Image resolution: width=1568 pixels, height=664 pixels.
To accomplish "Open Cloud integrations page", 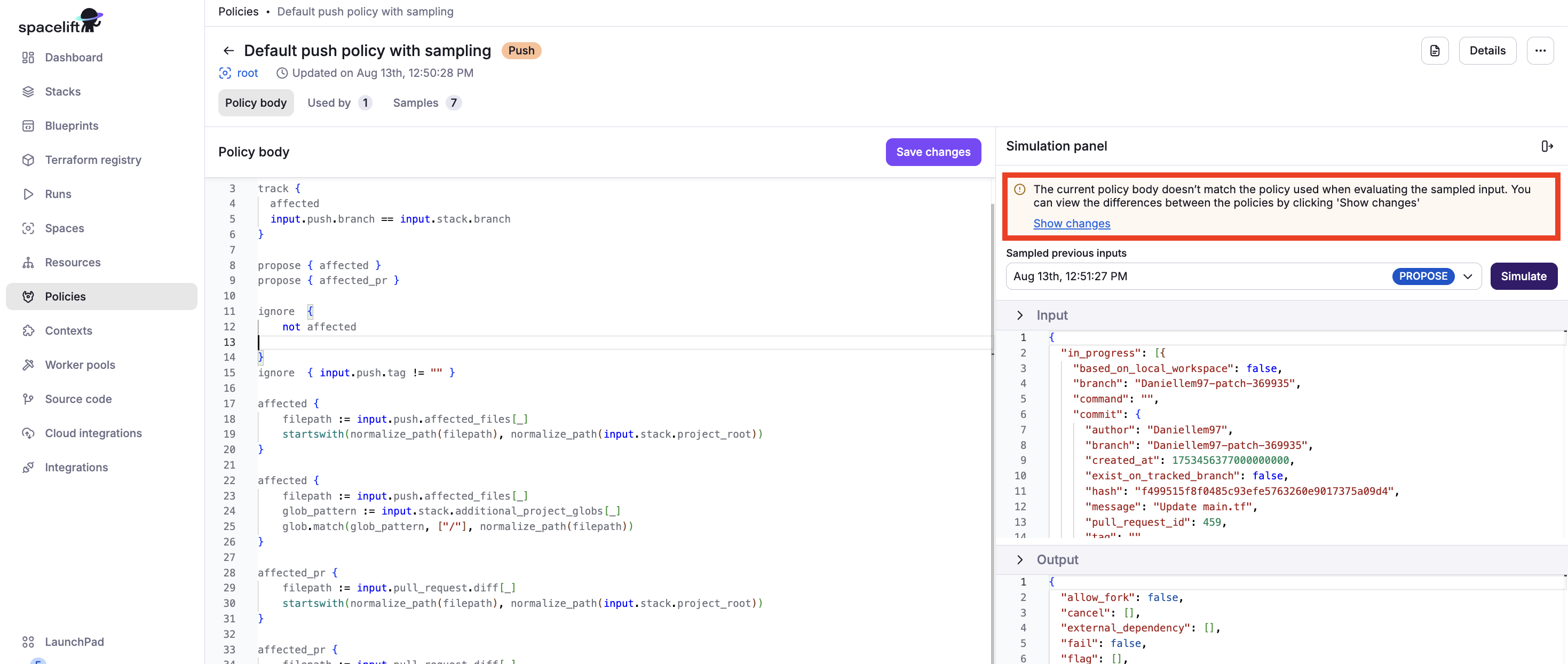I will pos(93,433).
